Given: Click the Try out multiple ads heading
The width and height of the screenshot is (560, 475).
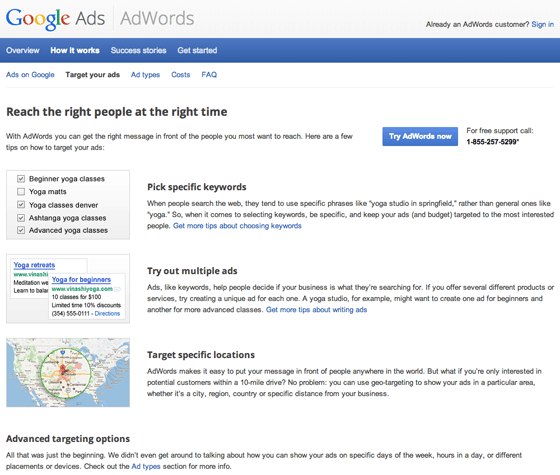Looking at the screenshot, I should (192, 271).
